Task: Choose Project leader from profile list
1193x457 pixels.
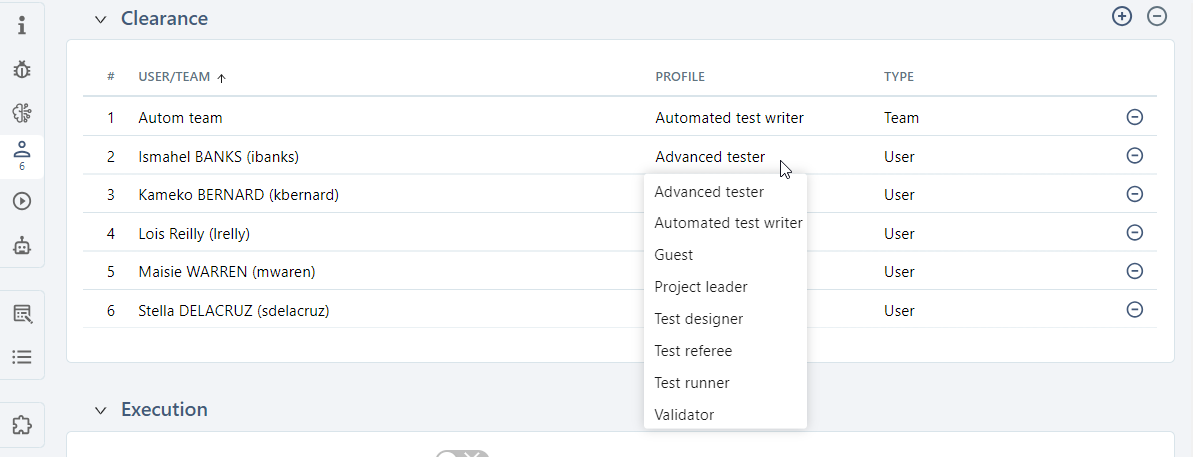Action: (700, 287)
